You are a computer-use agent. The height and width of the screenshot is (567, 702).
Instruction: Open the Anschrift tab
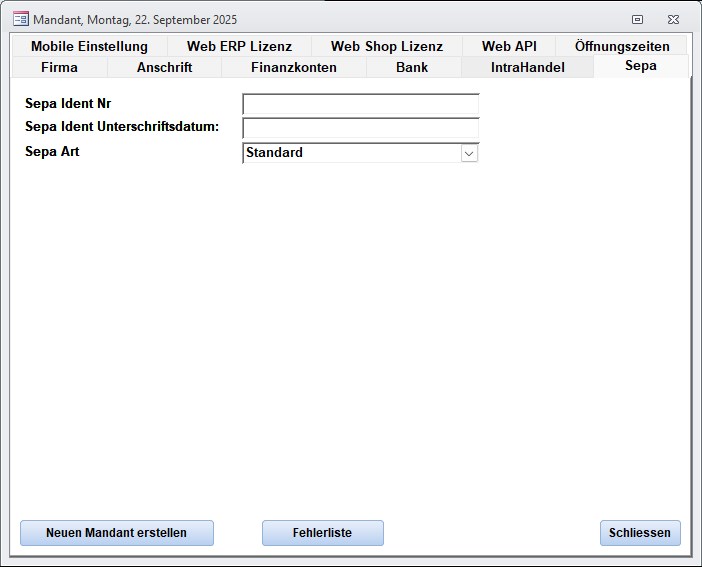pyautogui.click(x=164, y=67)
